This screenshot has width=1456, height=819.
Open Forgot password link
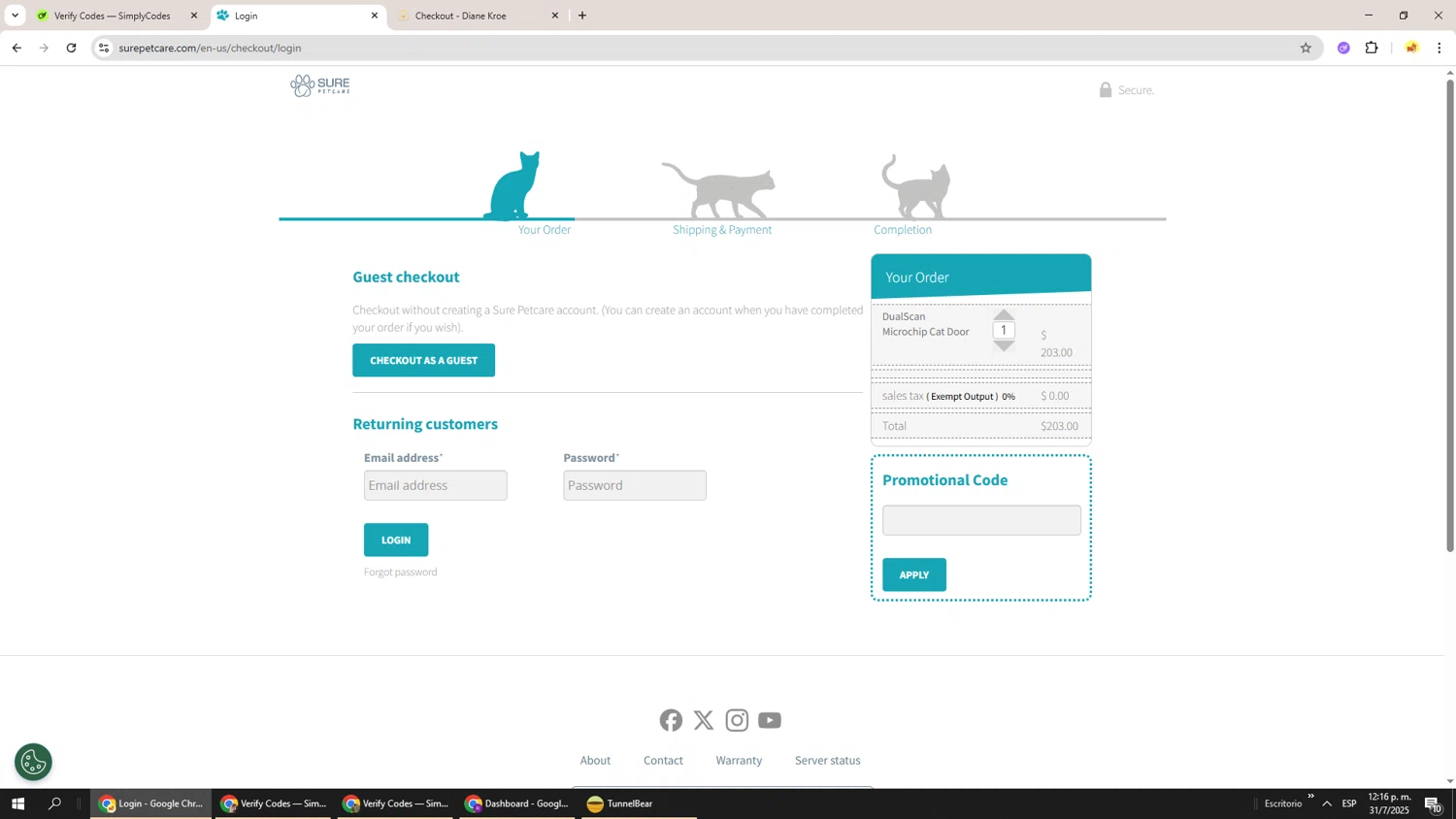(401, 572)
